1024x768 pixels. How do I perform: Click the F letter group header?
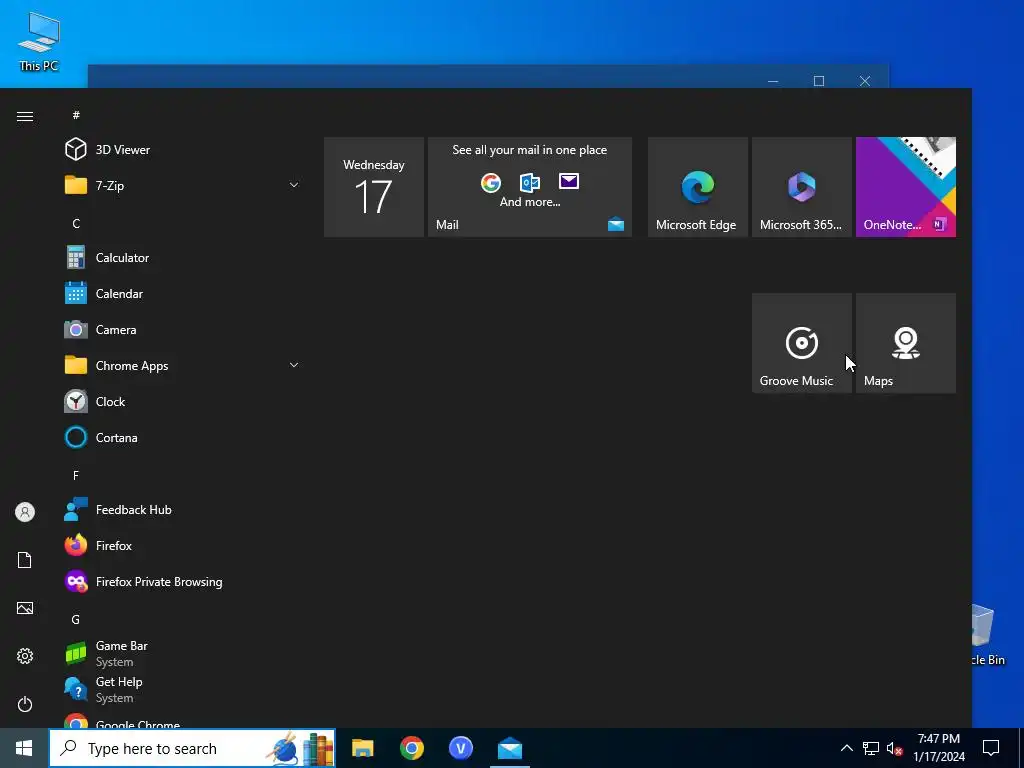click(76, 475)
